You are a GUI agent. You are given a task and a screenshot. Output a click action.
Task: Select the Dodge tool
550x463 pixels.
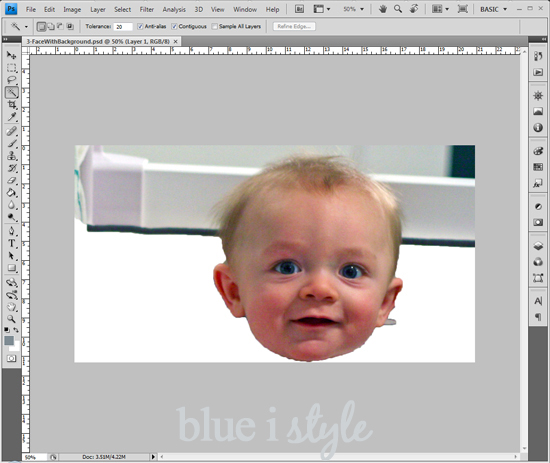click(x=12, y=217)
